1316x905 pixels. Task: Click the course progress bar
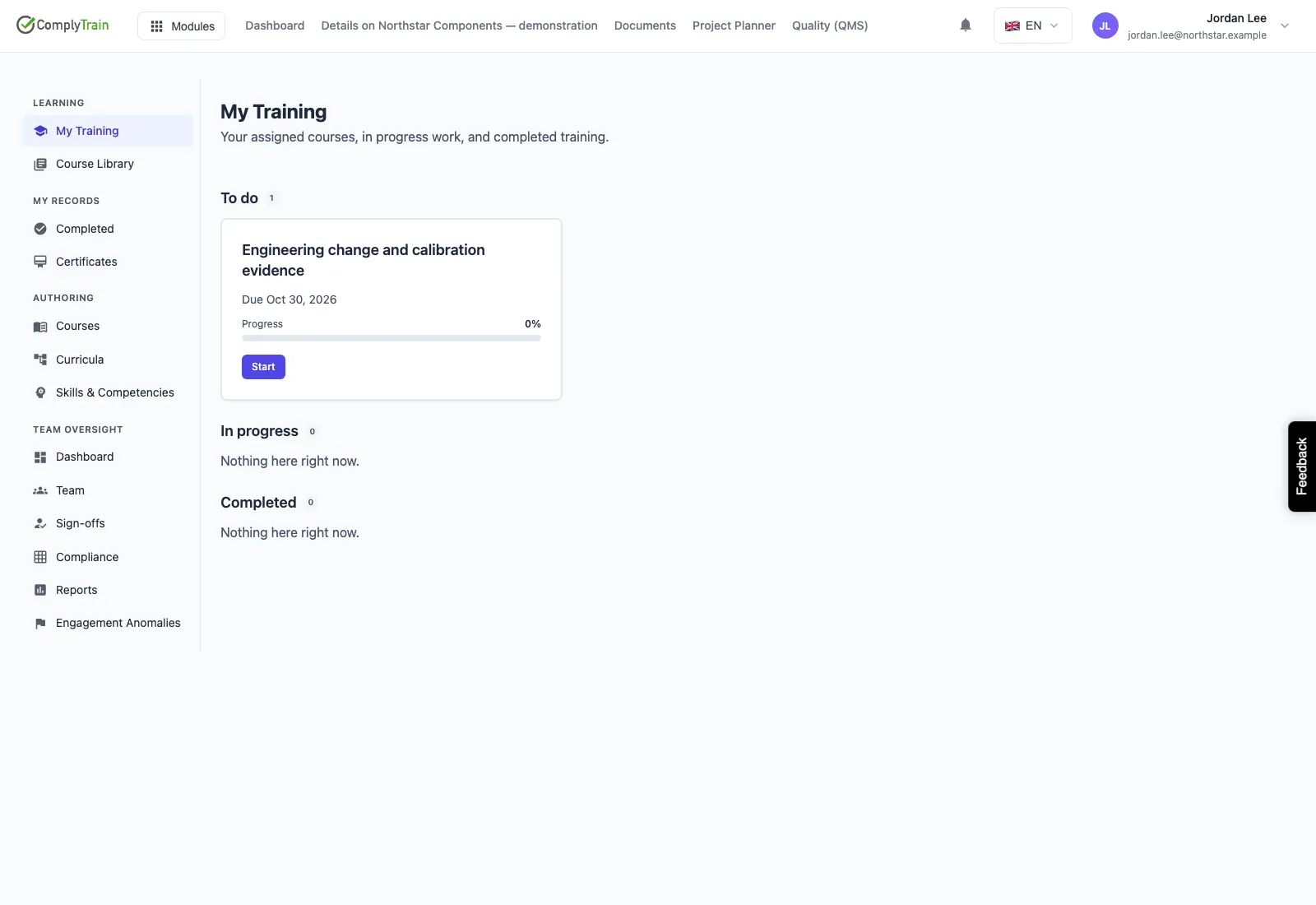(392, 338)
